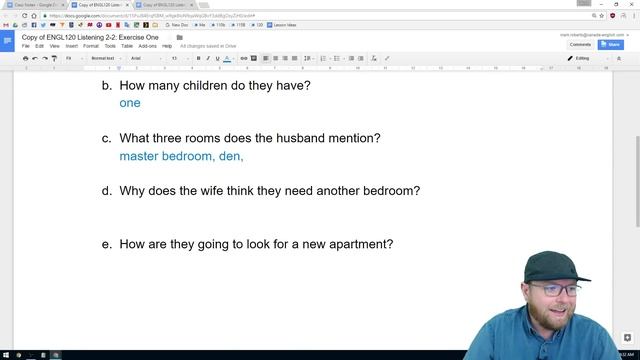Open the Edit menu
This screenshot has width=640, height=360.
(39, 46)
